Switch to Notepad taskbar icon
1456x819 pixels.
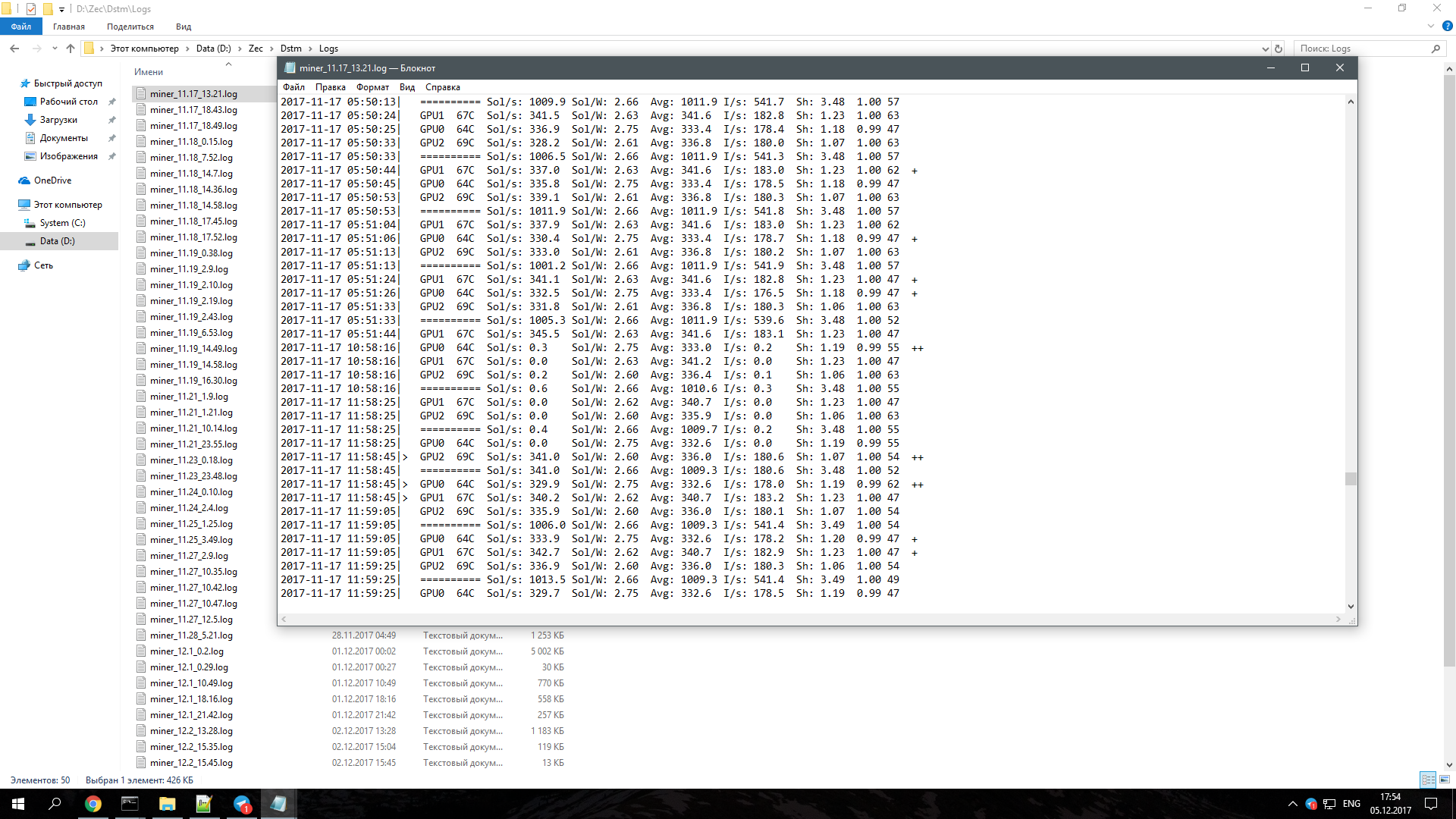coord(278,804)
